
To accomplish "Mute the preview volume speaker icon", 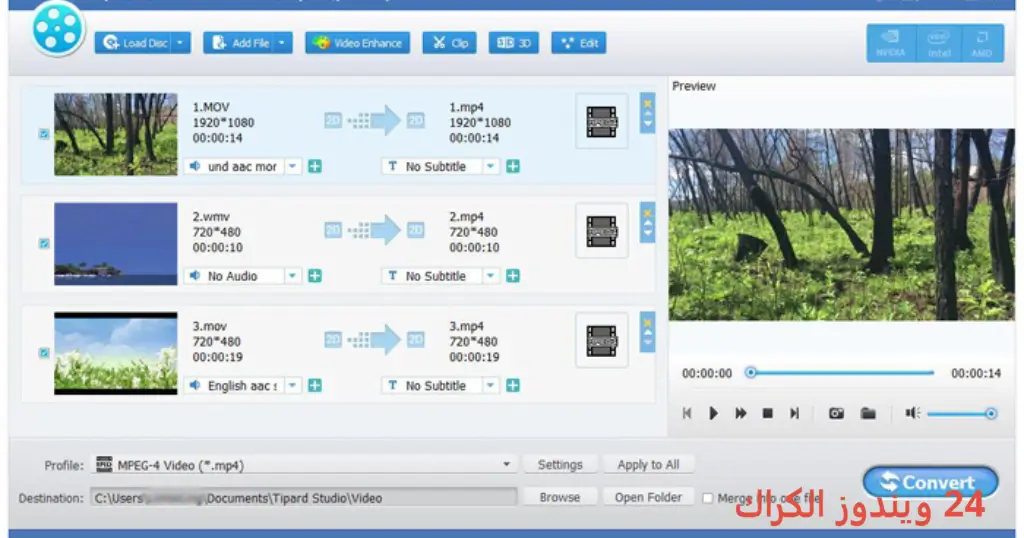I will pos(912,413).
